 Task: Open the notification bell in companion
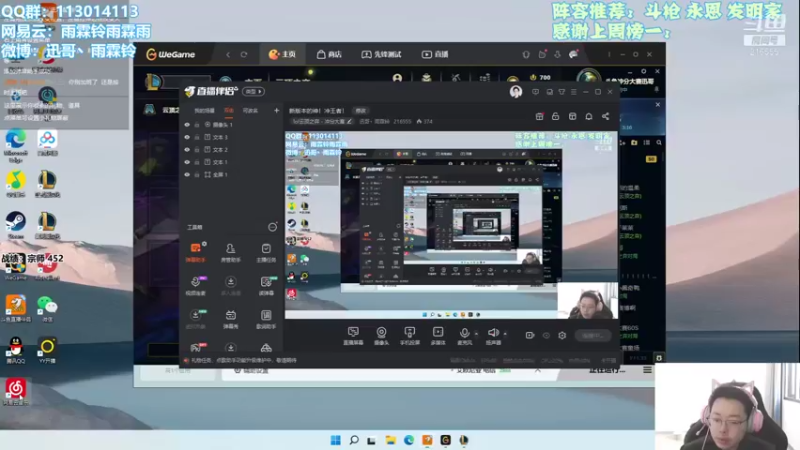pos(589,116)
